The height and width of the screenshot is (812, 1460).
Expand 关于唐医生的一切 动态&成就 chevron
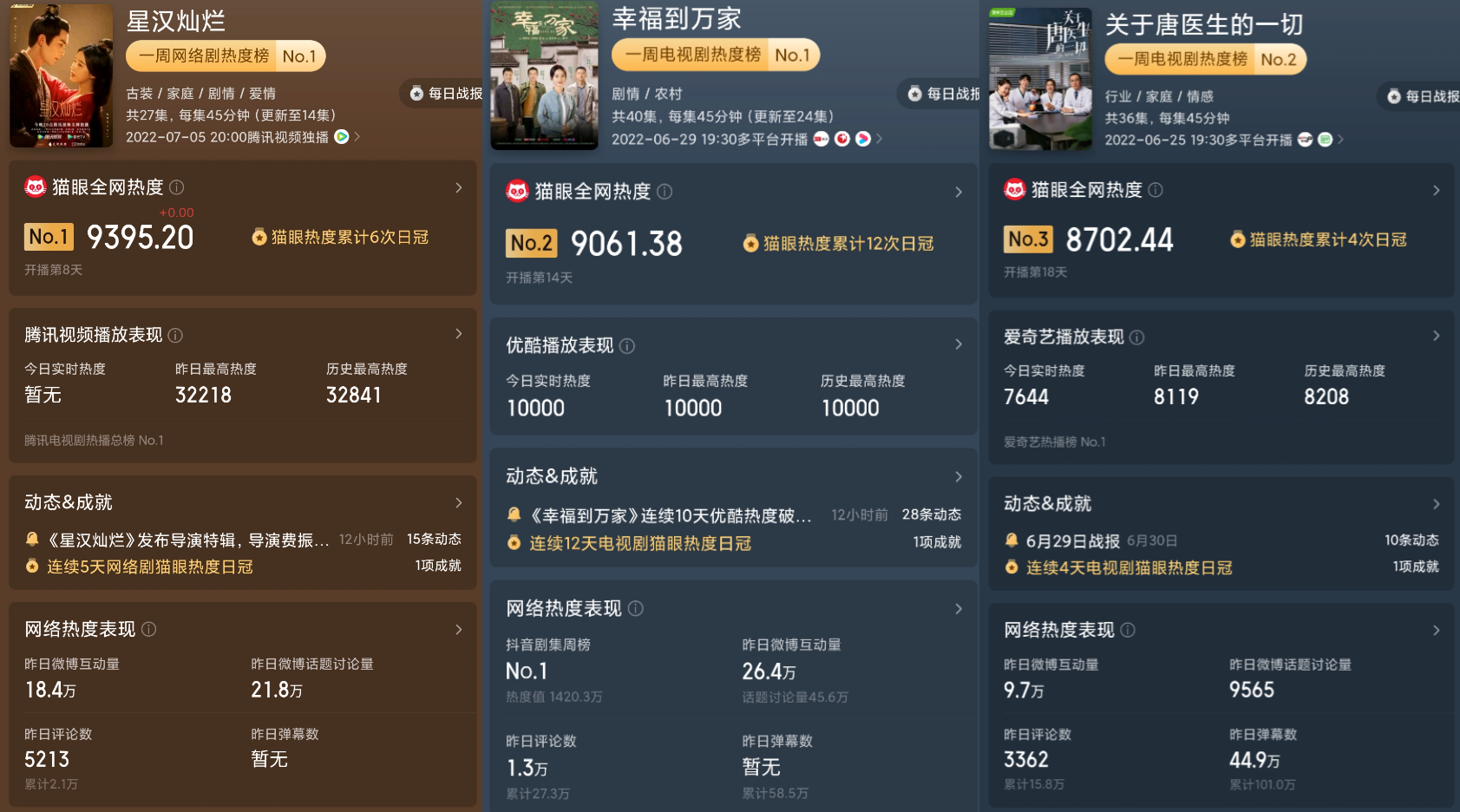[1437, 504]
